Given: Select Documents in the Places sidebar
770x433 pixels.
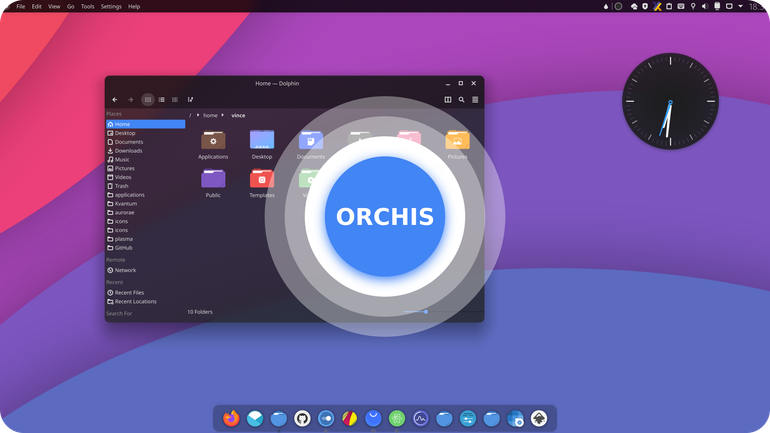Looking at the screenshot, I should [145, 142].
